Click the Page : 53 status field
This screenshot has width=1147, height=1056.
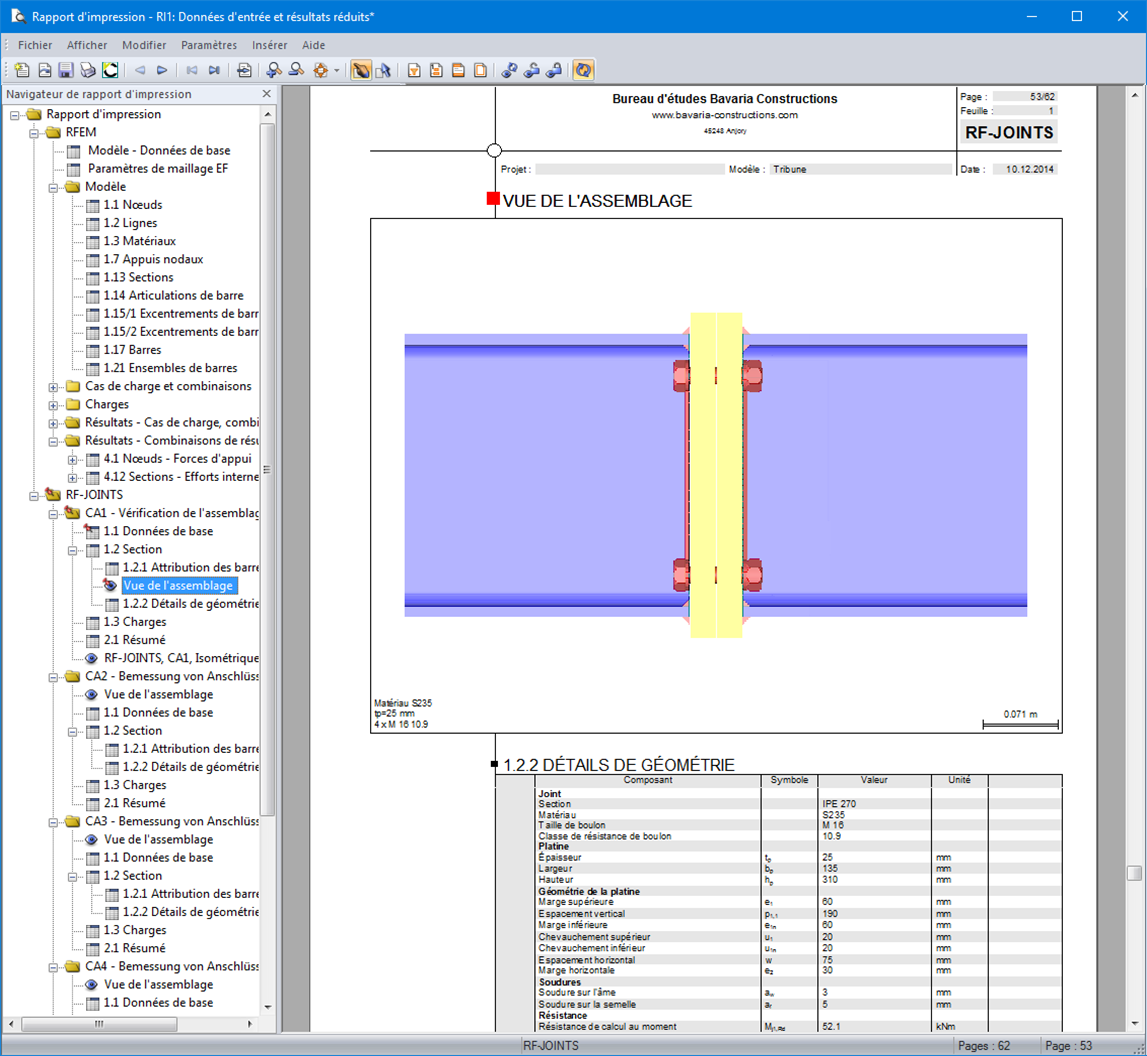tap(1068, 1046)
